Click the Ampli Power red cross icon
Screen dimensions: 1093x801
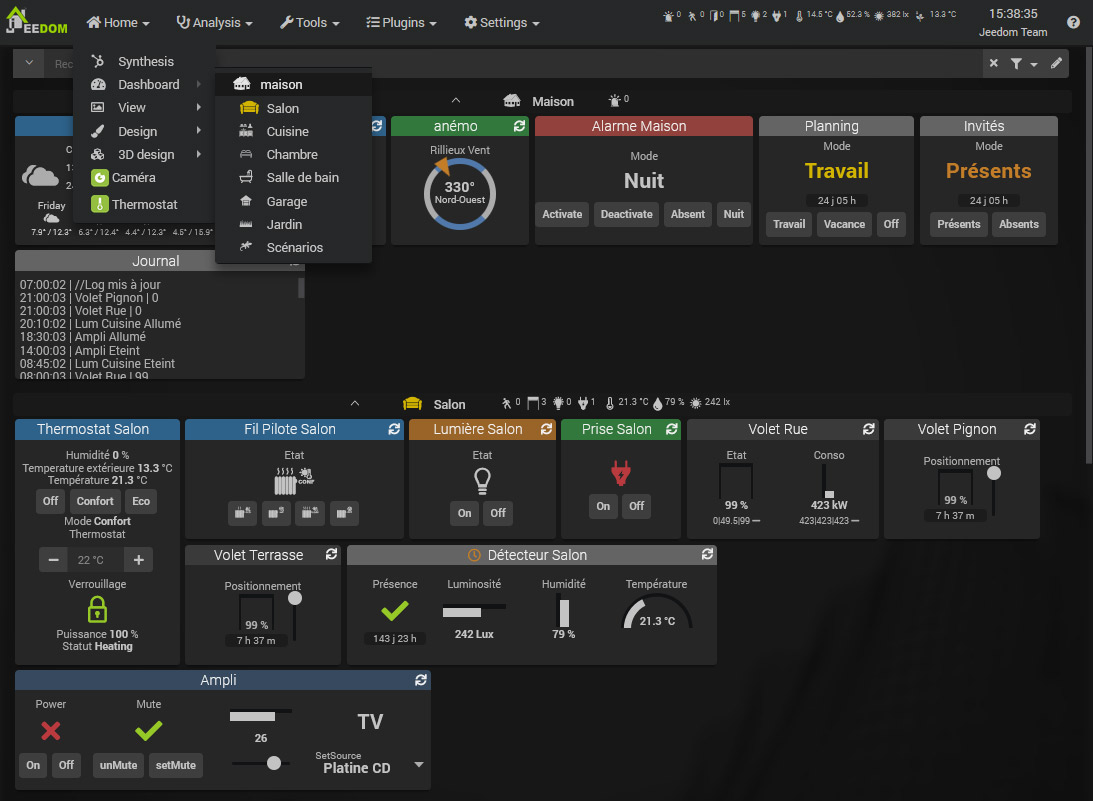pyautogui.click(x=51, y=731)
